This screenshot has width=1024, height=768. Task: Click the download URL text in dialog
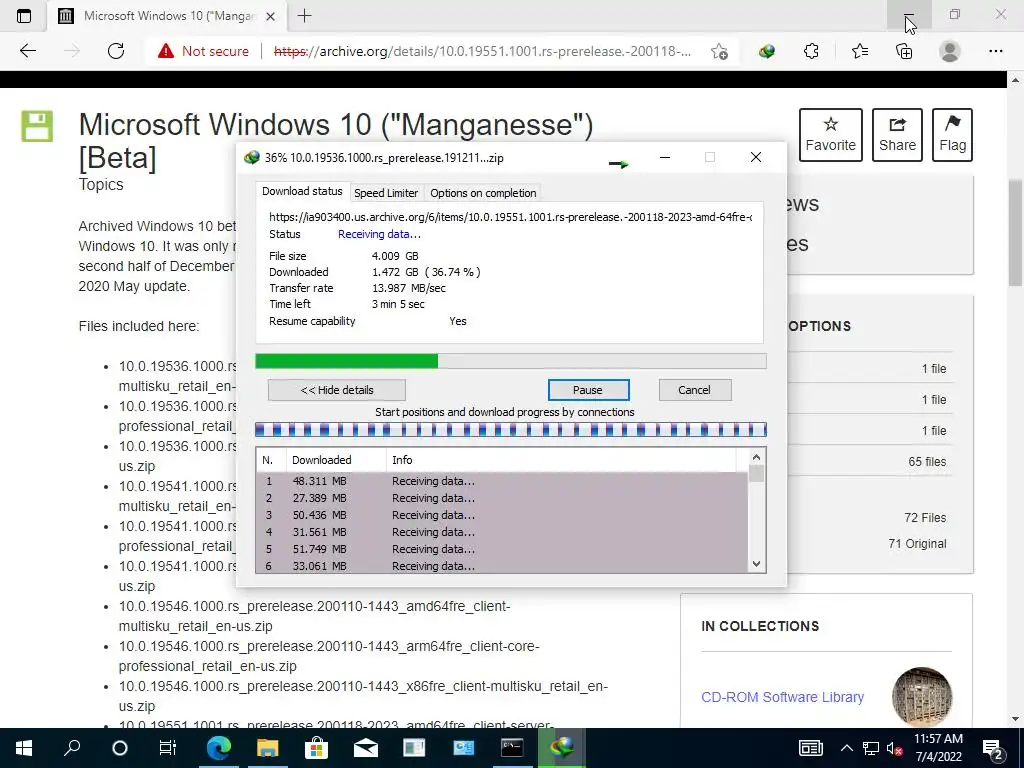point(511,217)
